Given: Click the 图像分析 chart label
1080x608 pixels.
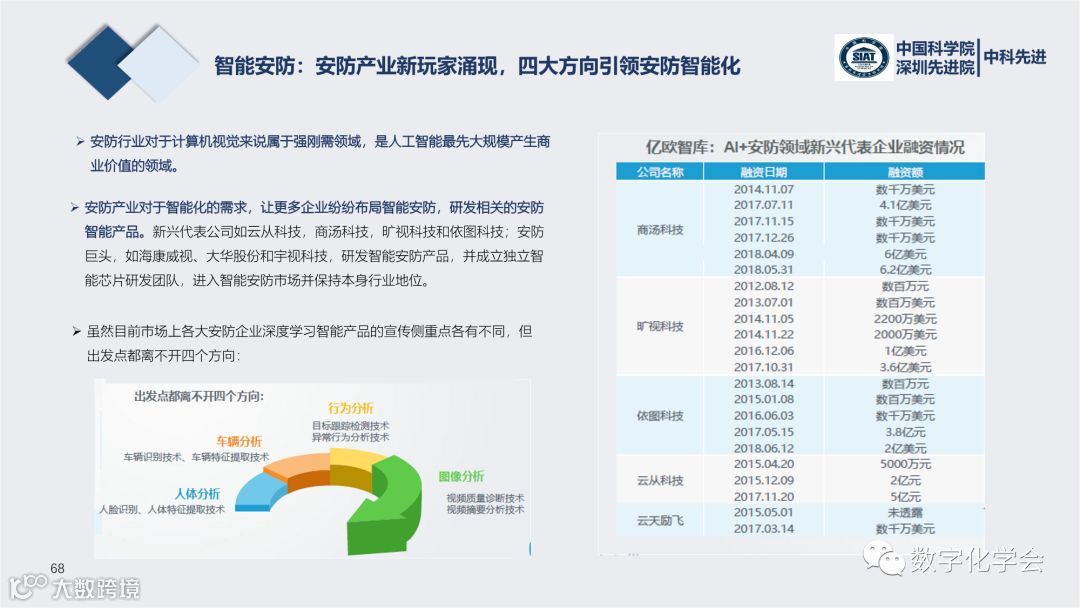Looking at the screenshot, I should tap(461, 476).
